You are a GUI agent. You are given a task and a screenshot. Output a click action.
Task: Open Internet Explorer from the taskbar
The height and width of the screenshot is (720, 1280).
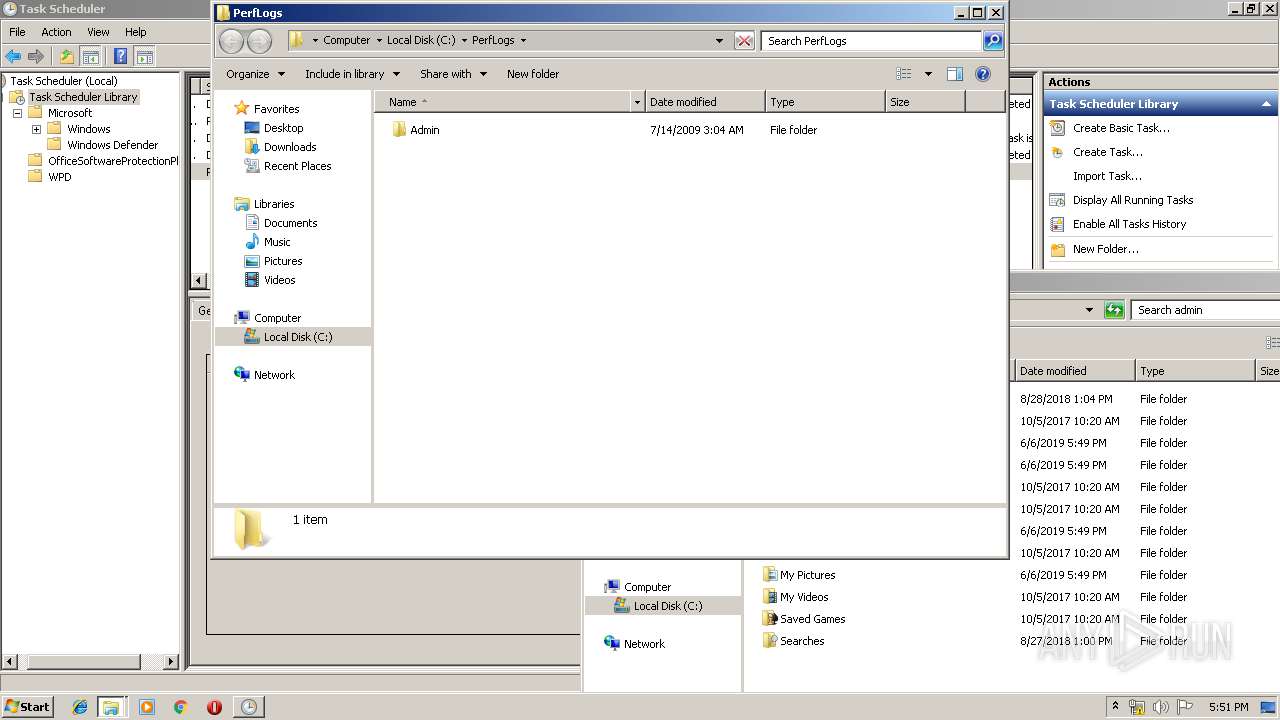[x=80, y=707]
